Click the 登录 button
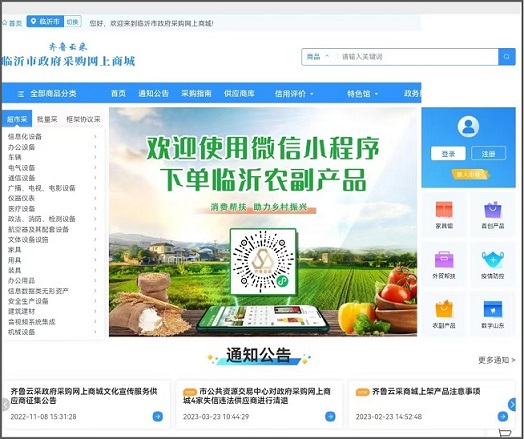The width and height of the screenshot is (524, 439). pos(448,154)
